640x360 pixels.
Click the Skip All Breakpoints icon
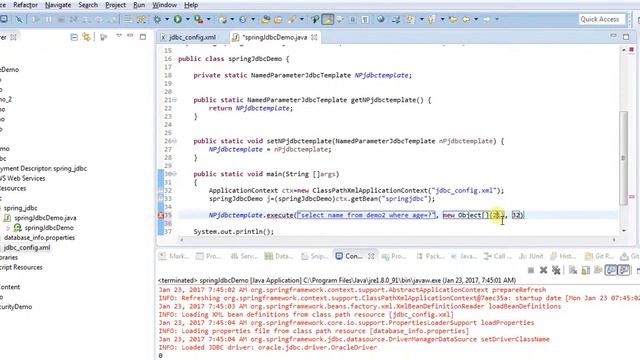(x=19, y=19)
